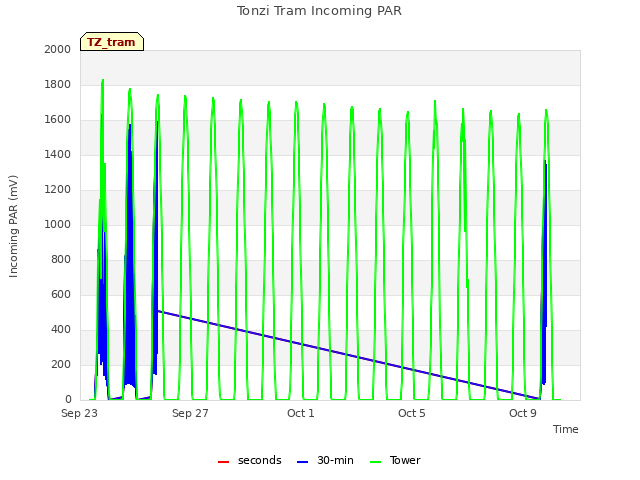Click the green Tower legend swatch
The width and height of the screenshot is (640, 480).
(x=375, y=462)
